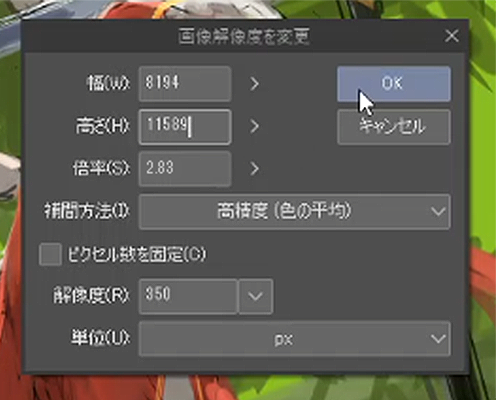
Task: Click the 補間方法(I) label text
Action: (87, 211)
